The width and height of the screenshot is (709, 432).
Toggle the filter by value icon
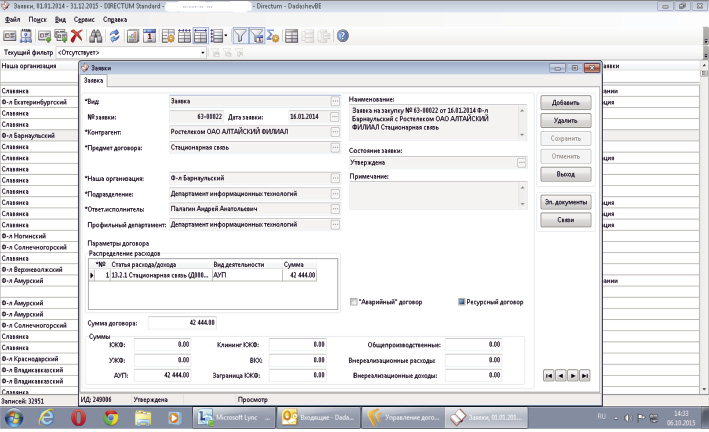click(x=256, y=36)
